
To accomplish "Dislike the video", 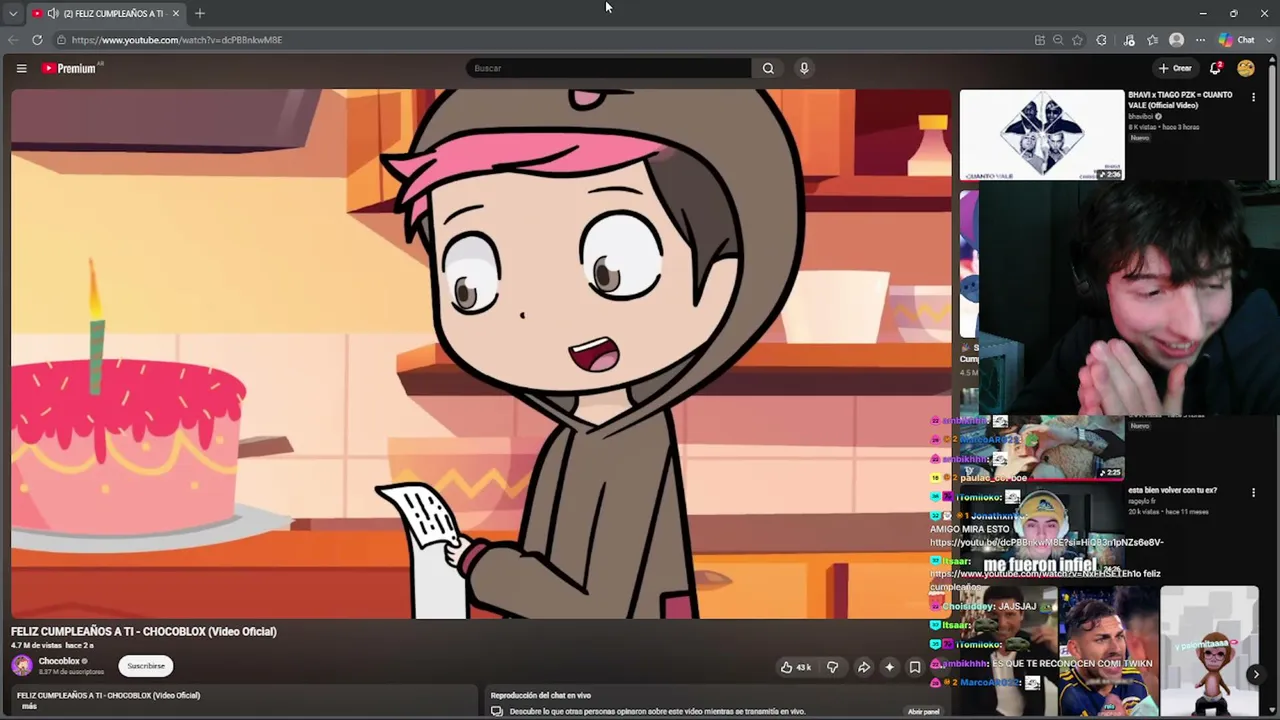I will point(832,667).
